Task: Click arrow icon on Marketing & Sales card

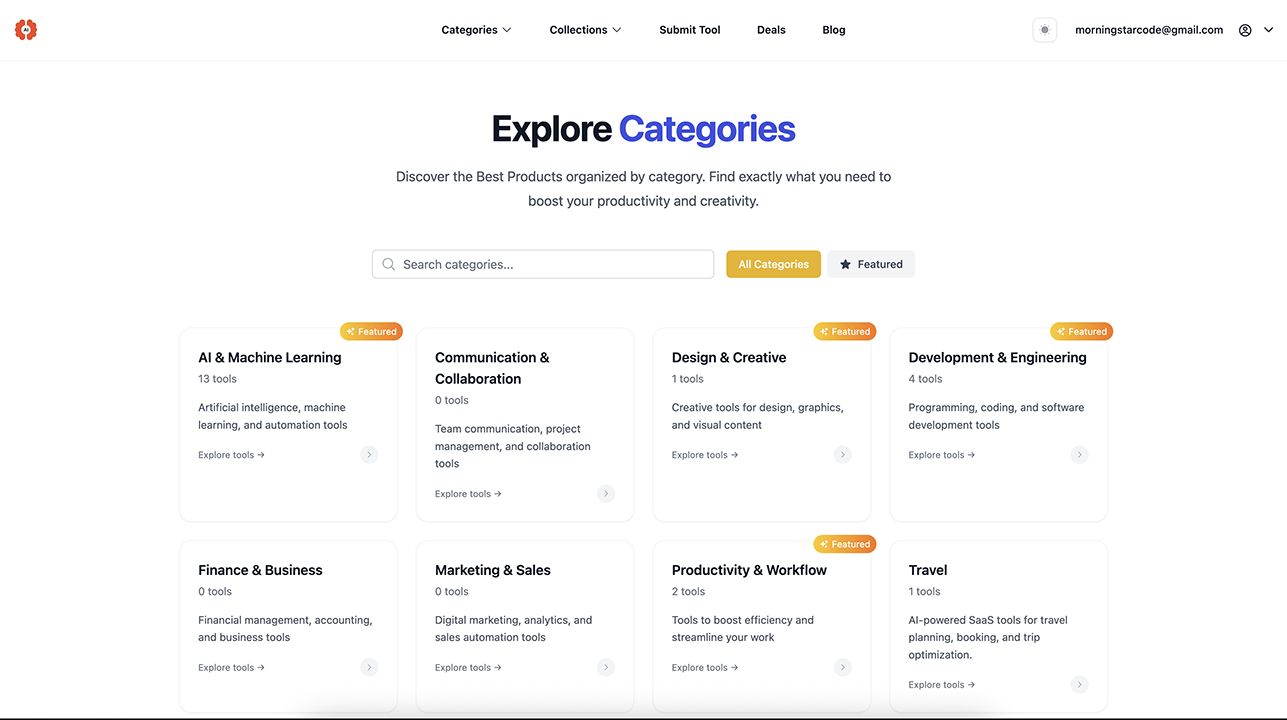Action: pyautogui.click(x=606, y=668)
